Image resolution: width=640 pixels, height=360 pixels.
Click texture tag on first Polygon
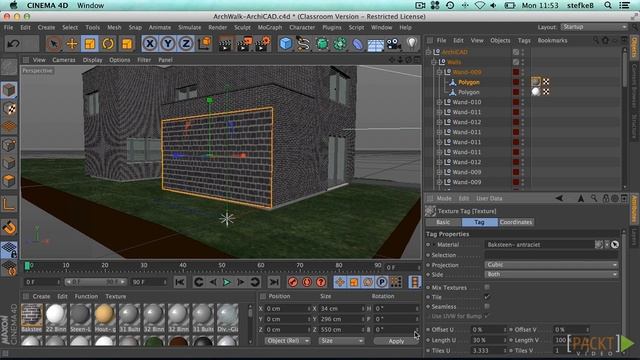pos(536,82)
